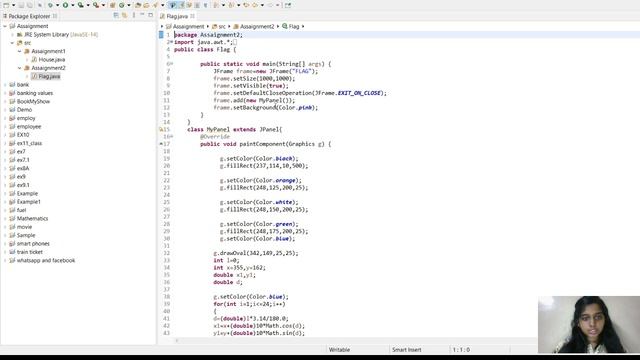Click the override marker on line 17

[161, 144]
